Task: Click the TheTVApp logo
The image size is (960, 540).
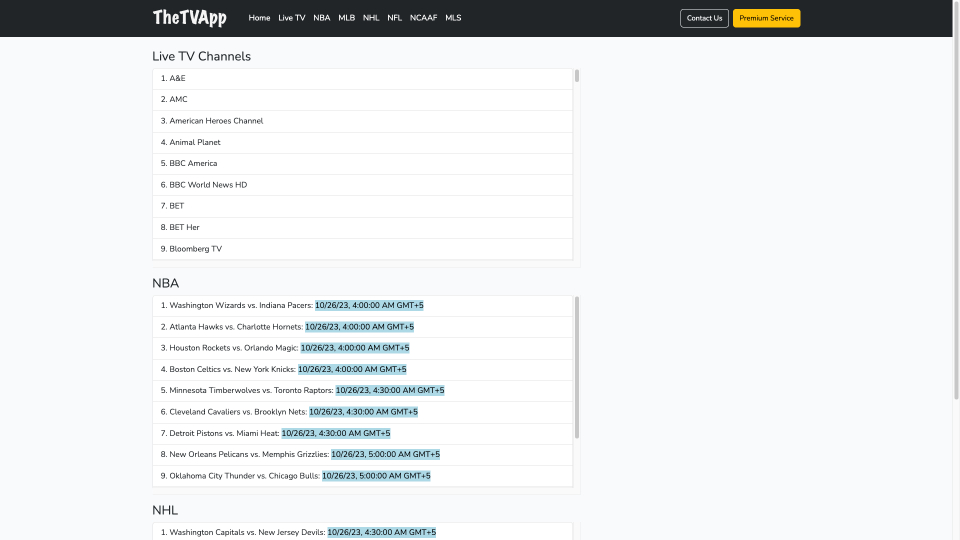Action: tap(189, 18)
